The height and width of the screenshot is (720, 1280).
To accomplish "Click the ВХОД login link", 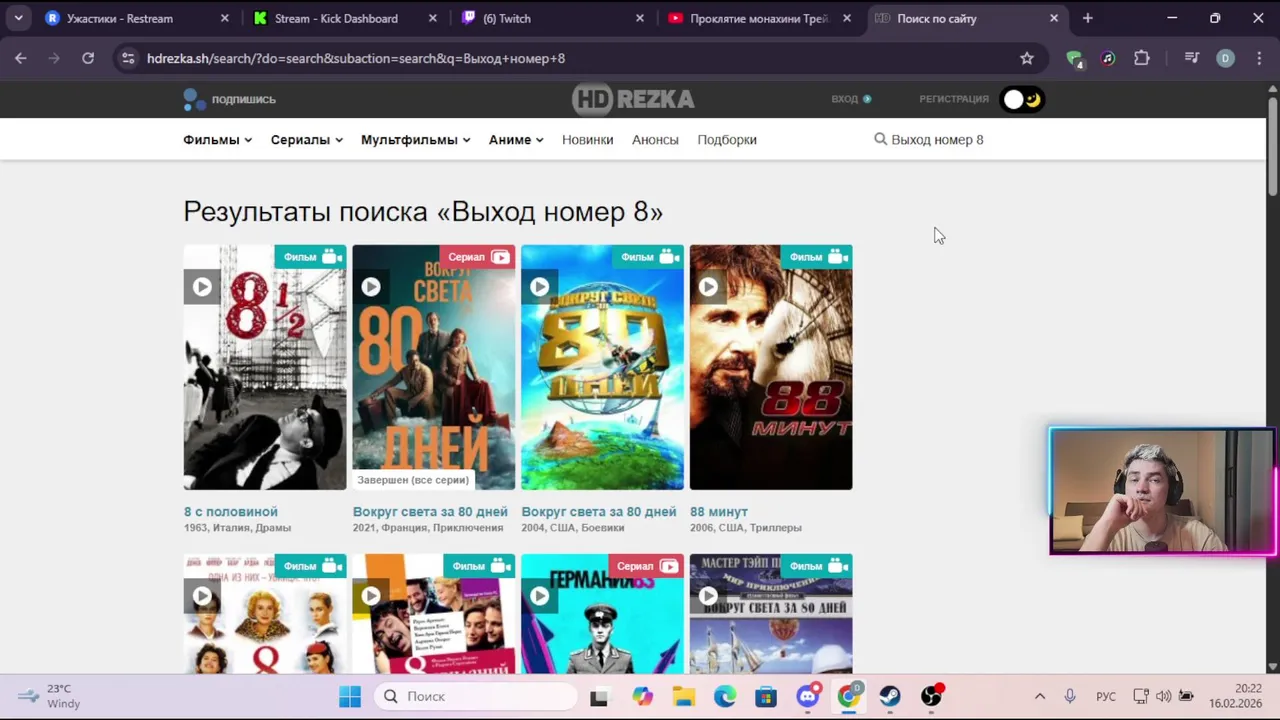I will click(851, 99).
